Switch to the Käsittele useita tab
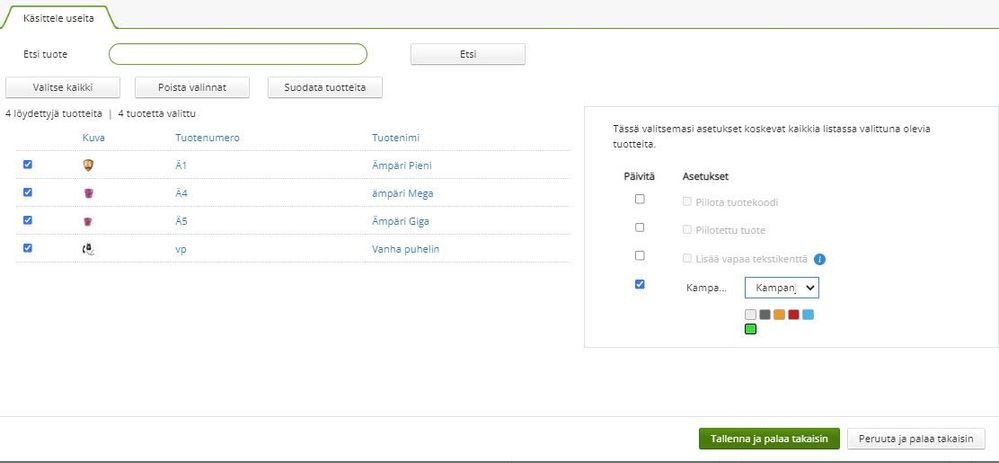The height and width of the screenshot is (463, 999). pos(59,19)
